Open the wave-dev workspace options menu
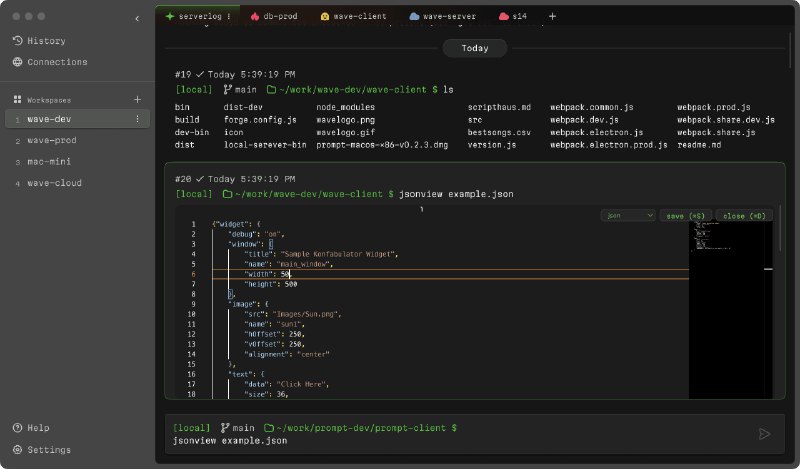 tap(137, 119)
